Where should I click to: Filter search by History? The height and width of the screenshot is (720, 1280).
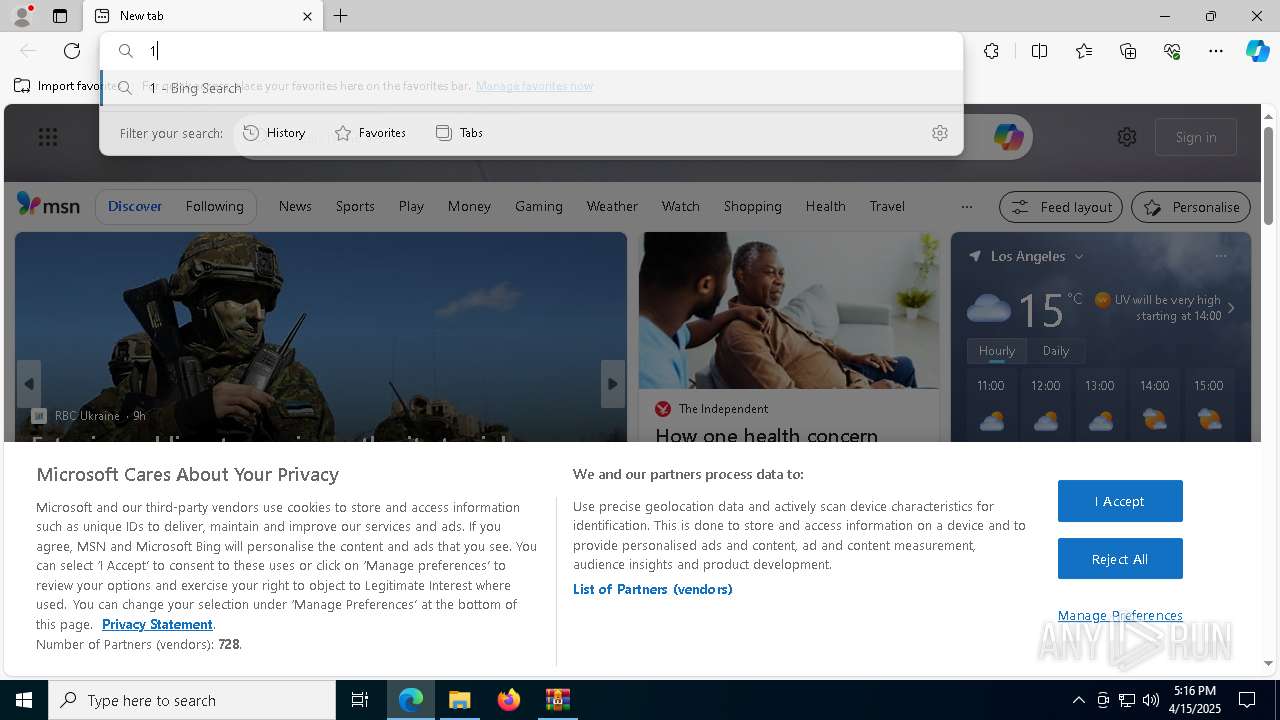click(x=274, y=133)
